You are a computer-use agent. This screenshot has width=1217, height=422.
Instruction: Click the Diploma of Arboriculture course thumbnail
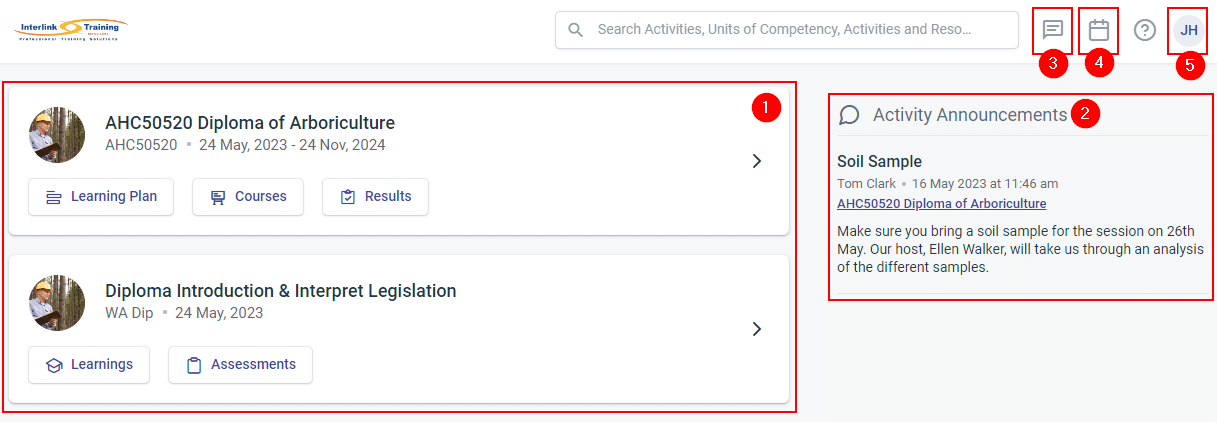[x=57, y=135]
